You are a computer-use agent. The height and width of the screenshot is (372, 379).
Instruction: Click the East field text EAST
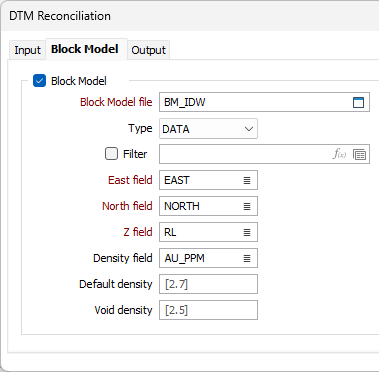tap(177, 180)
